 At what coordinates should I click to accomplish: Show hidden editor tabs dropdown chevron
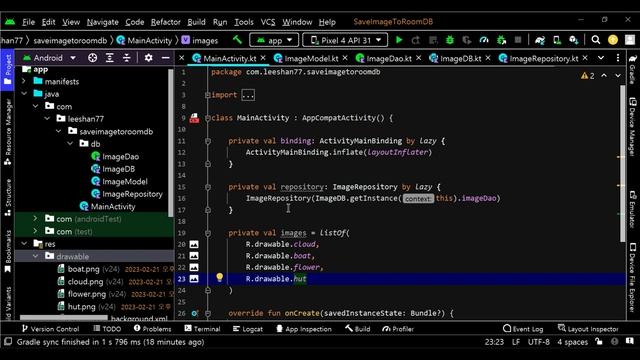tap(601, 58)
